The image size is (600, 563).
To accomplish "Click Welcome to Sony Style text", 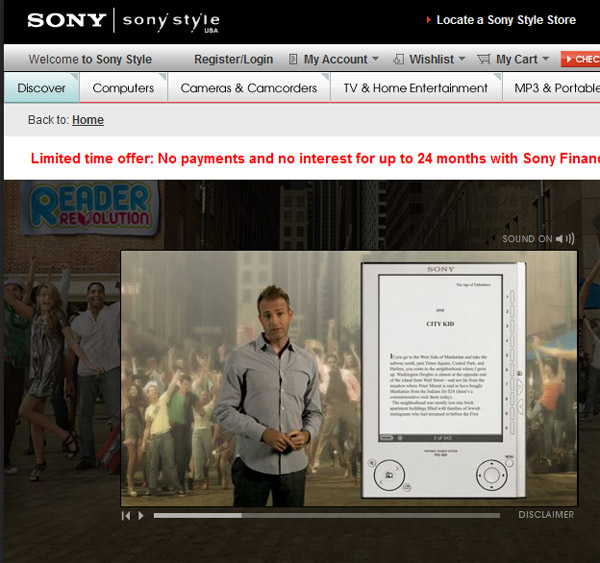I will click(x=90, y=59).
